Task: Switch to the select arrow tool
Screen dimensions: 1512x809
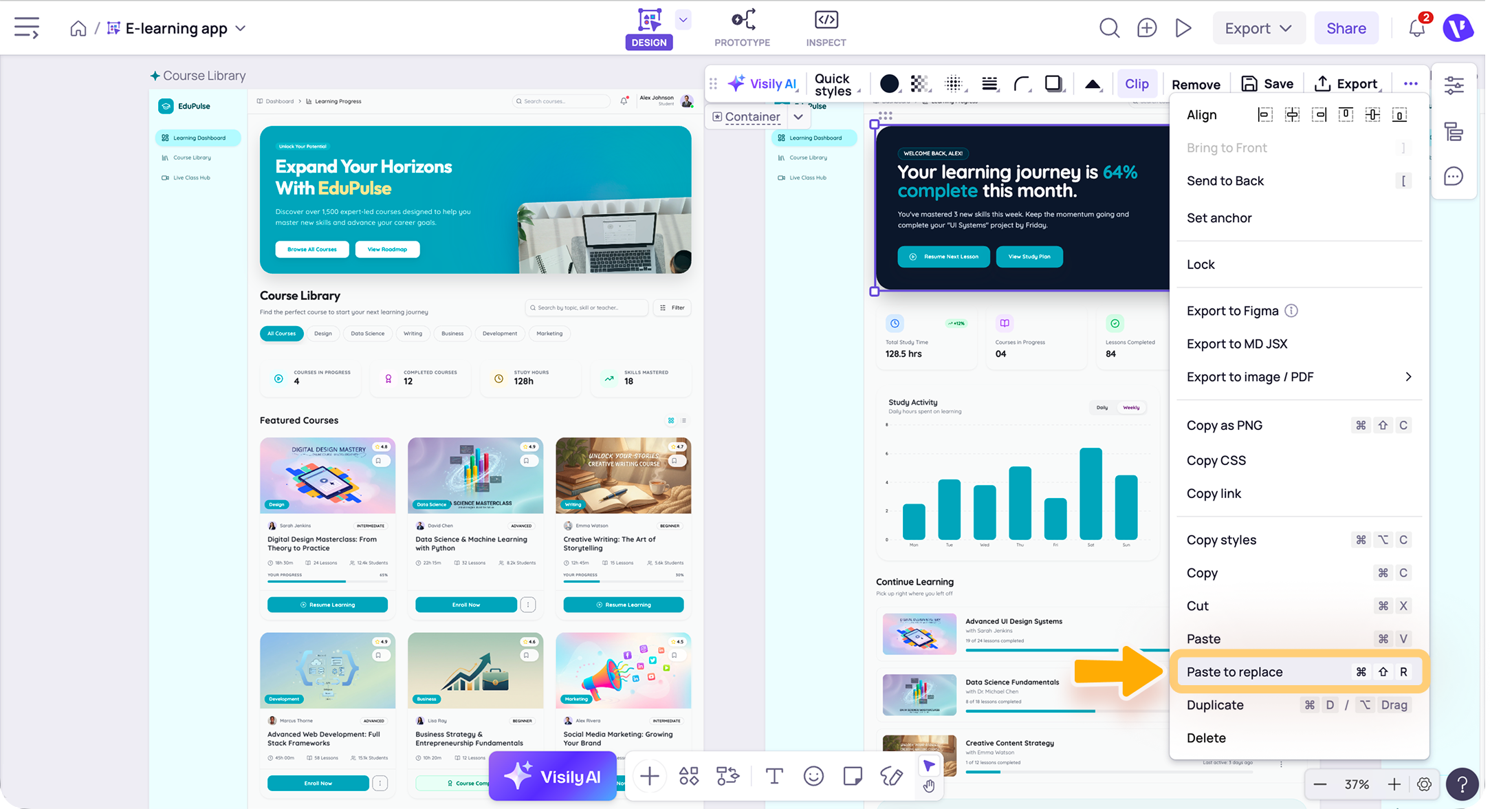Action: [x=929, y=766]
